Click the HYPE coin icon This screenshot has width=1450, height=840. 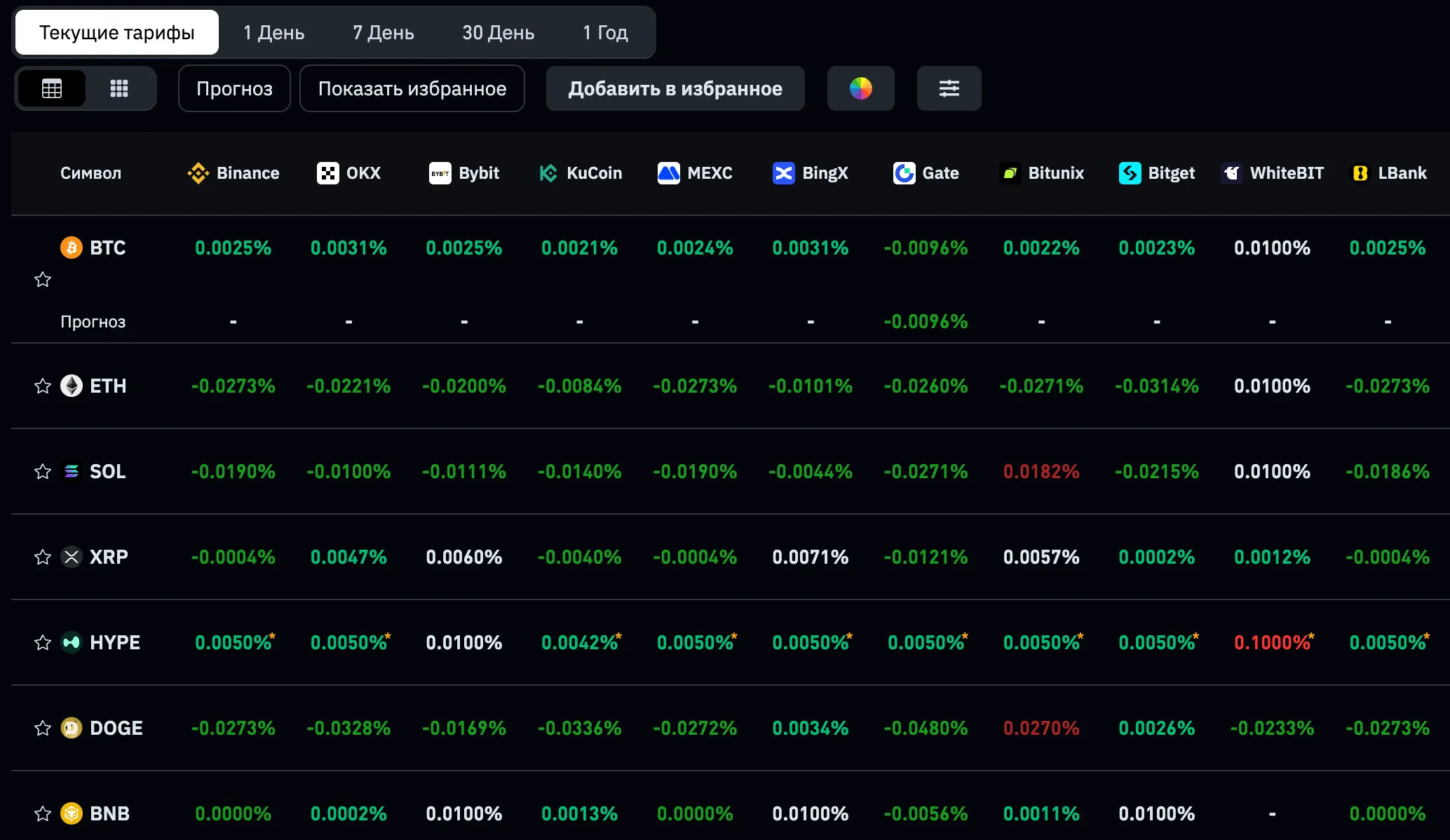pyautogui.click(x=72, y=642)
